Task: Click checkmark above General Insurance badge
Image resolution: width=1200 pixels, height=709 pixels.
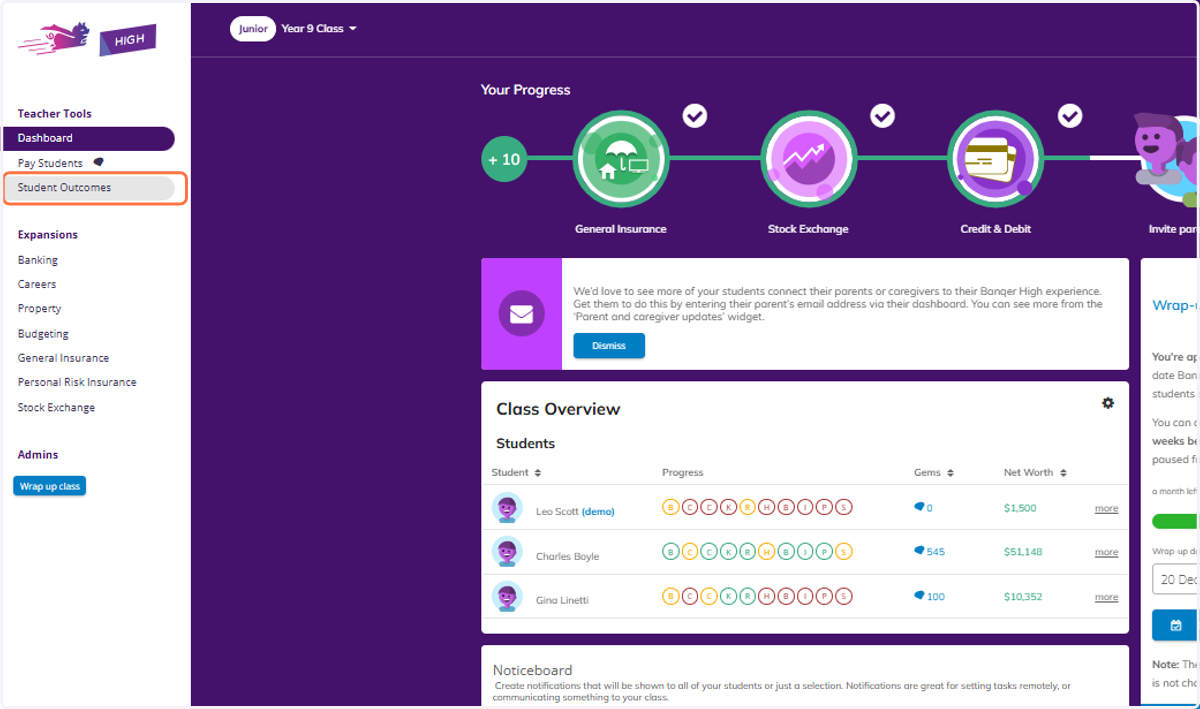Action: coord(695,116)
